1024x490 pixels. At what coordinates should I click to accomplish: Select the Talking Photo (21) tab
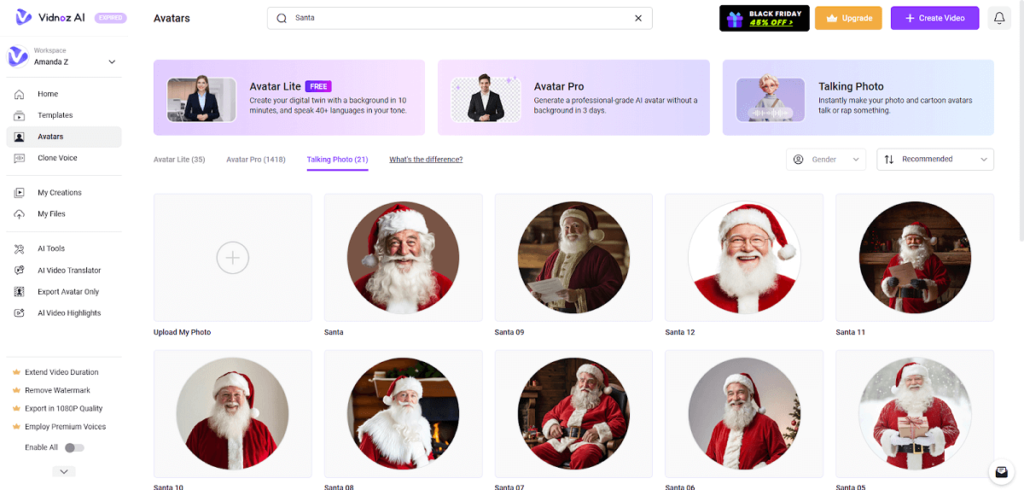tap(338, 159)
